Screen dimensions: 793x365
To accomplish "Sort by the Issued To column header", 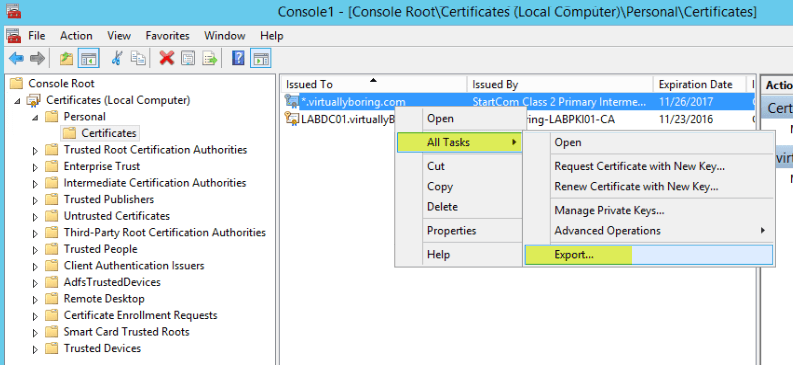I will coord(374,84).
